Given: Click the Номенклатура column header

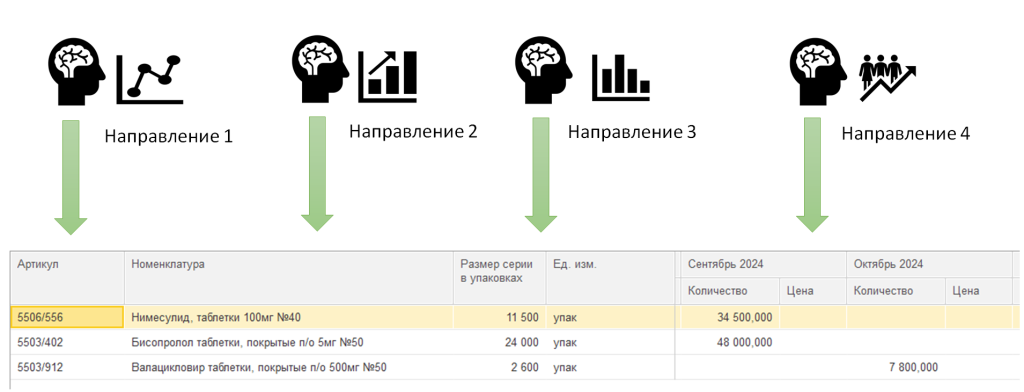Looking at the screenshot, I should pos(289,278).
